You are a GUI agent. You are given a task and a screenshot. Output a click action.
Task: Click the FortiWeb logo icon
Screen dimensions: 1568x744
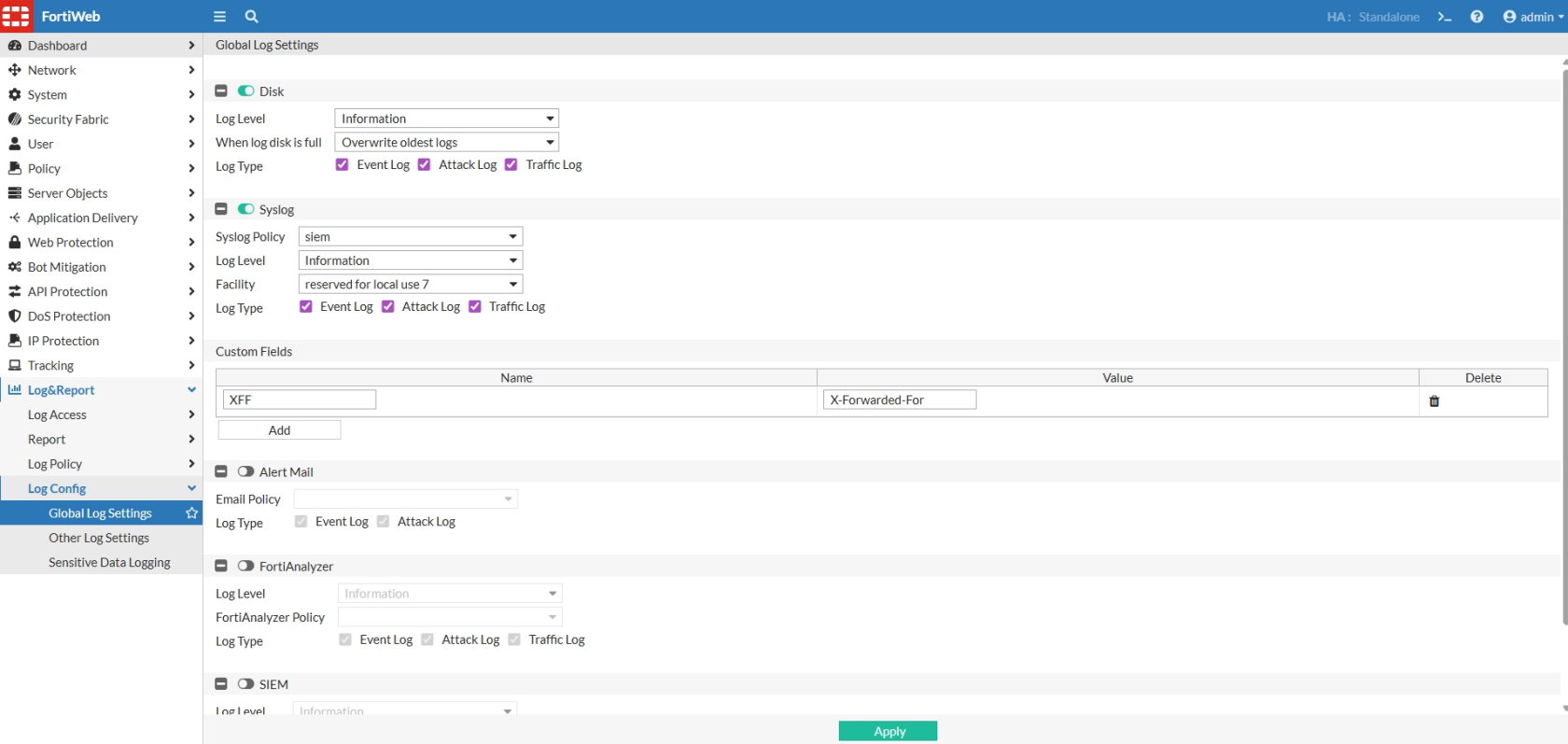pos(16,16)
